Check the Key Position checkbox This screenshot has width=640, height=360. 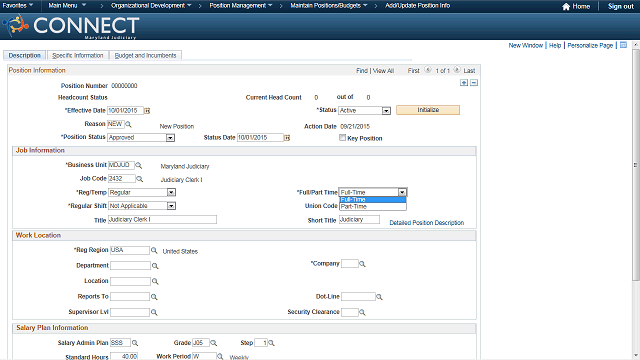(342, 138)
